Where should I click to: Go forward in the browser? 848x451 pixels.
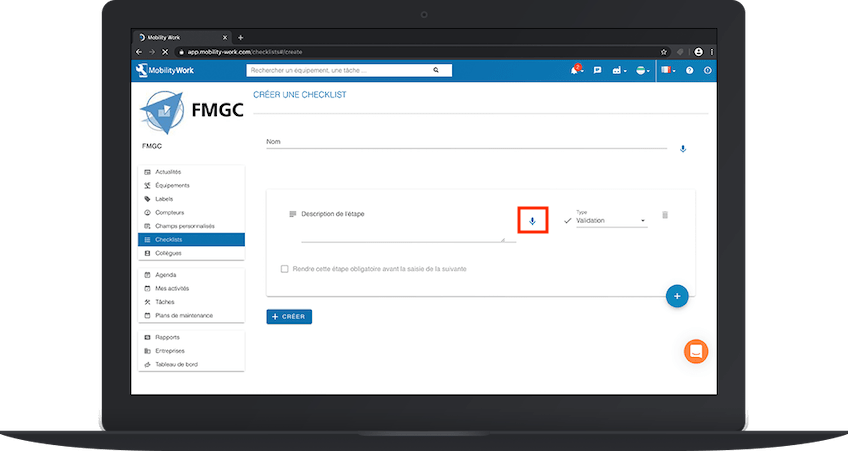pyautogui.click(x=152, y=52)
